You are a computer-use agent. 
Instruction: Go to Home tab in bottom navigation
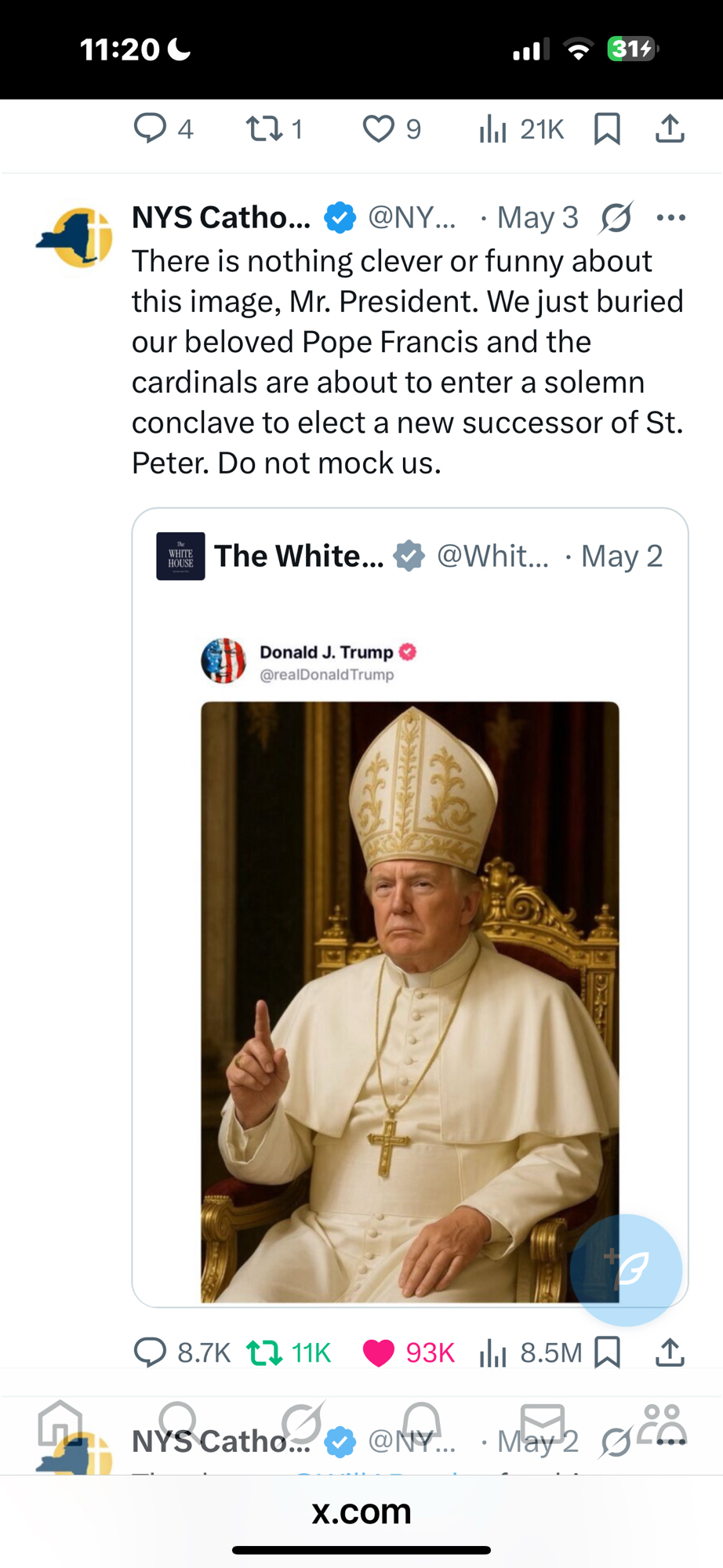click(60, 1423)
